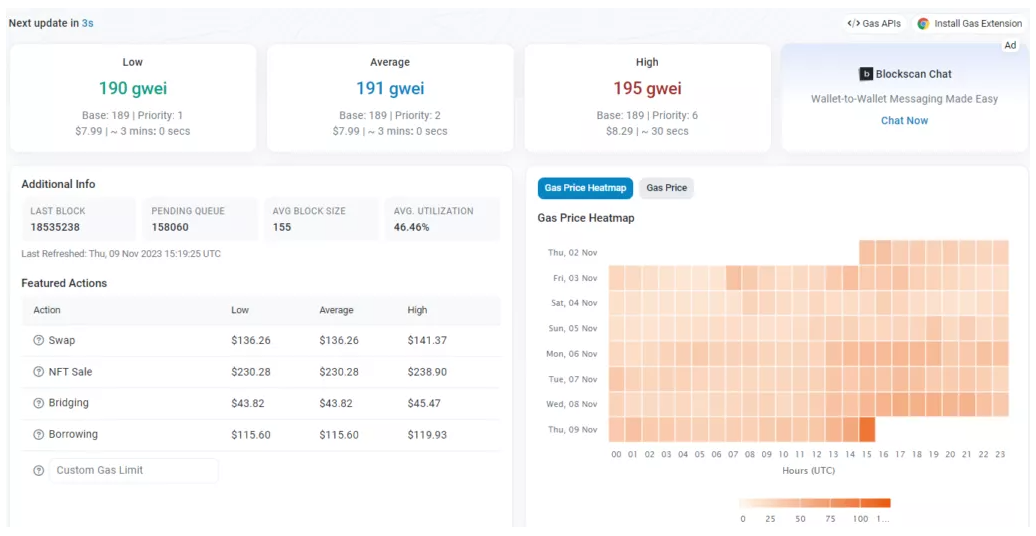
Task: Click the help icon beside Bridging
Action: [39, 403]
